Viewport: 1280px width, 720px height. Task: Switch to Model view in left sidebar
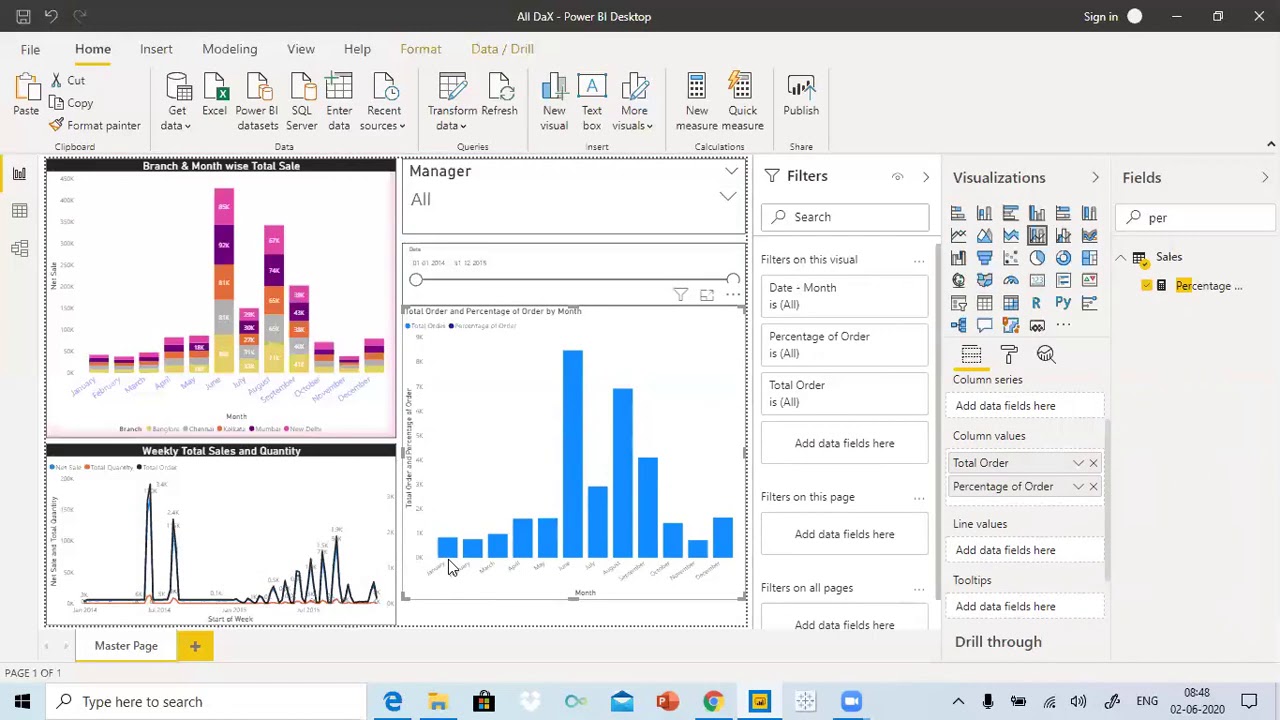(19, 247)
